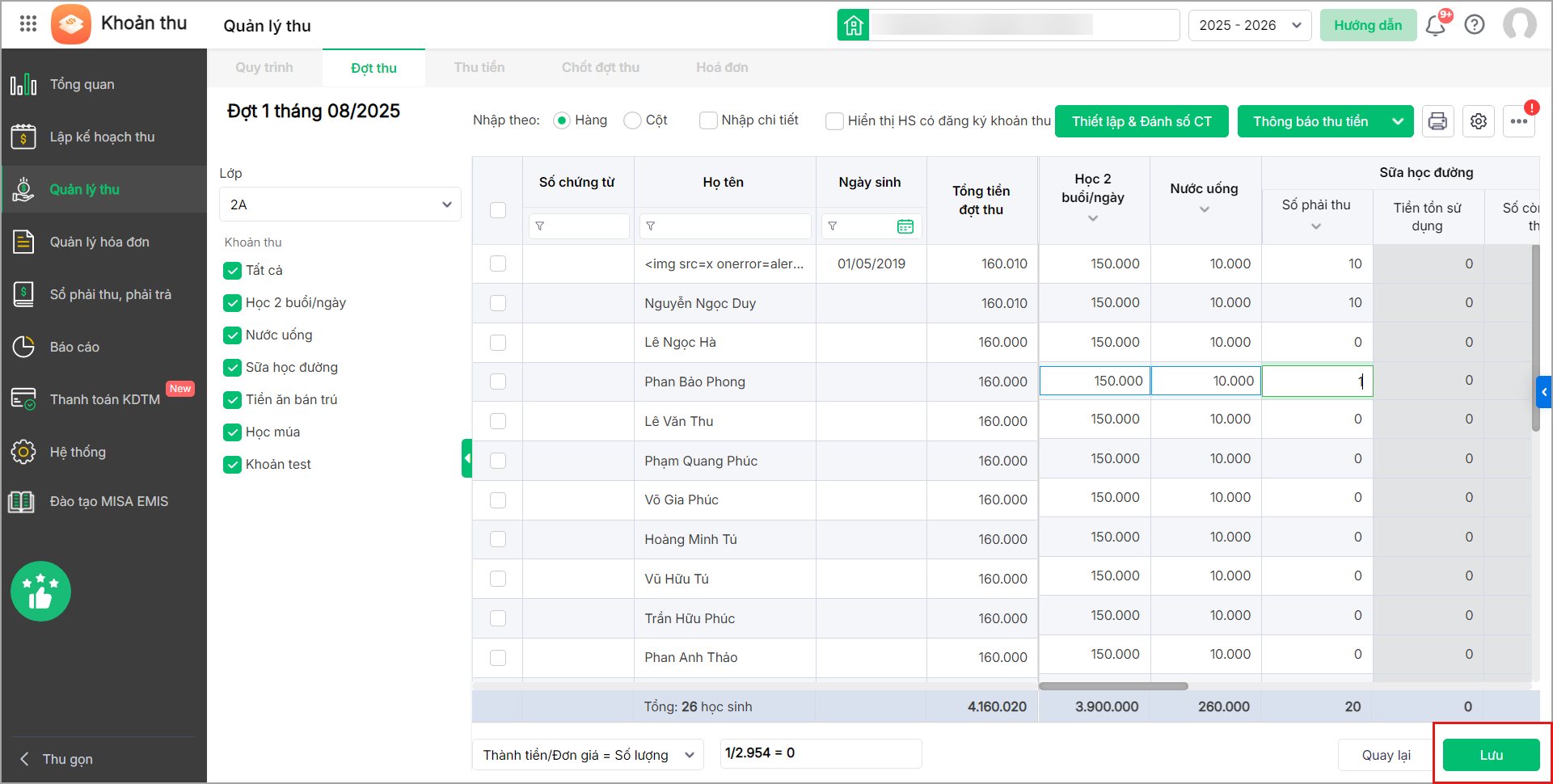Open the birth date calendar filter icon
This screenshot has height=784, width=1553.
click(x=905, y=226)
